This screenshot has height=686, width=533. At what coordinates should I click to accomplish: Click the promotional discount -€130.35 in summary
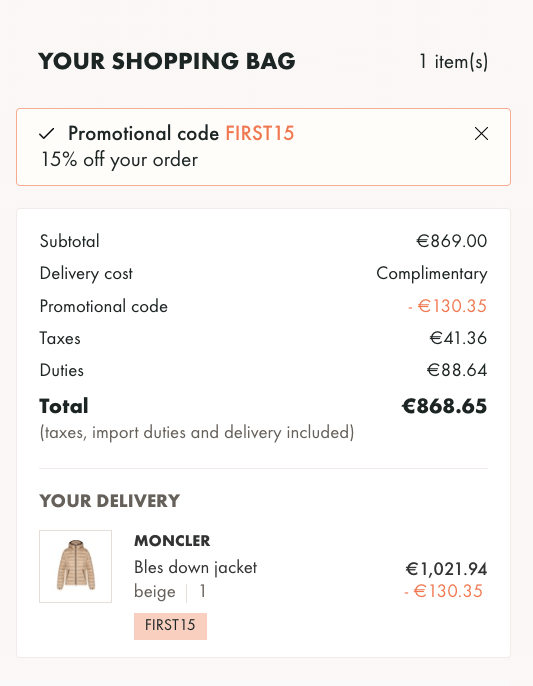click(x=447, y=306)
